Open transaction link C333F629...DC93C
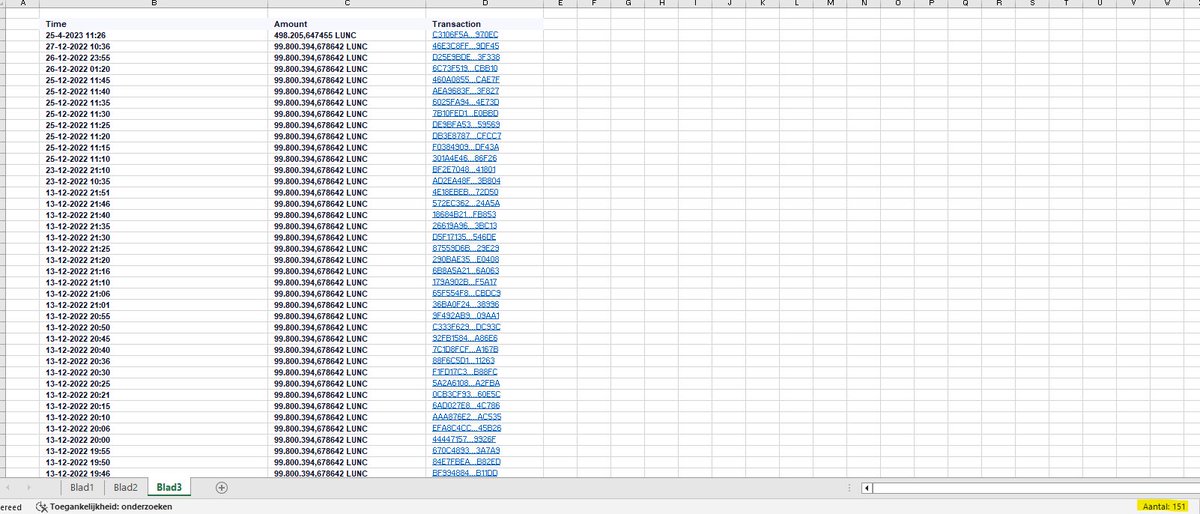This screenshot has width=1200, height=514. point(465,326)
